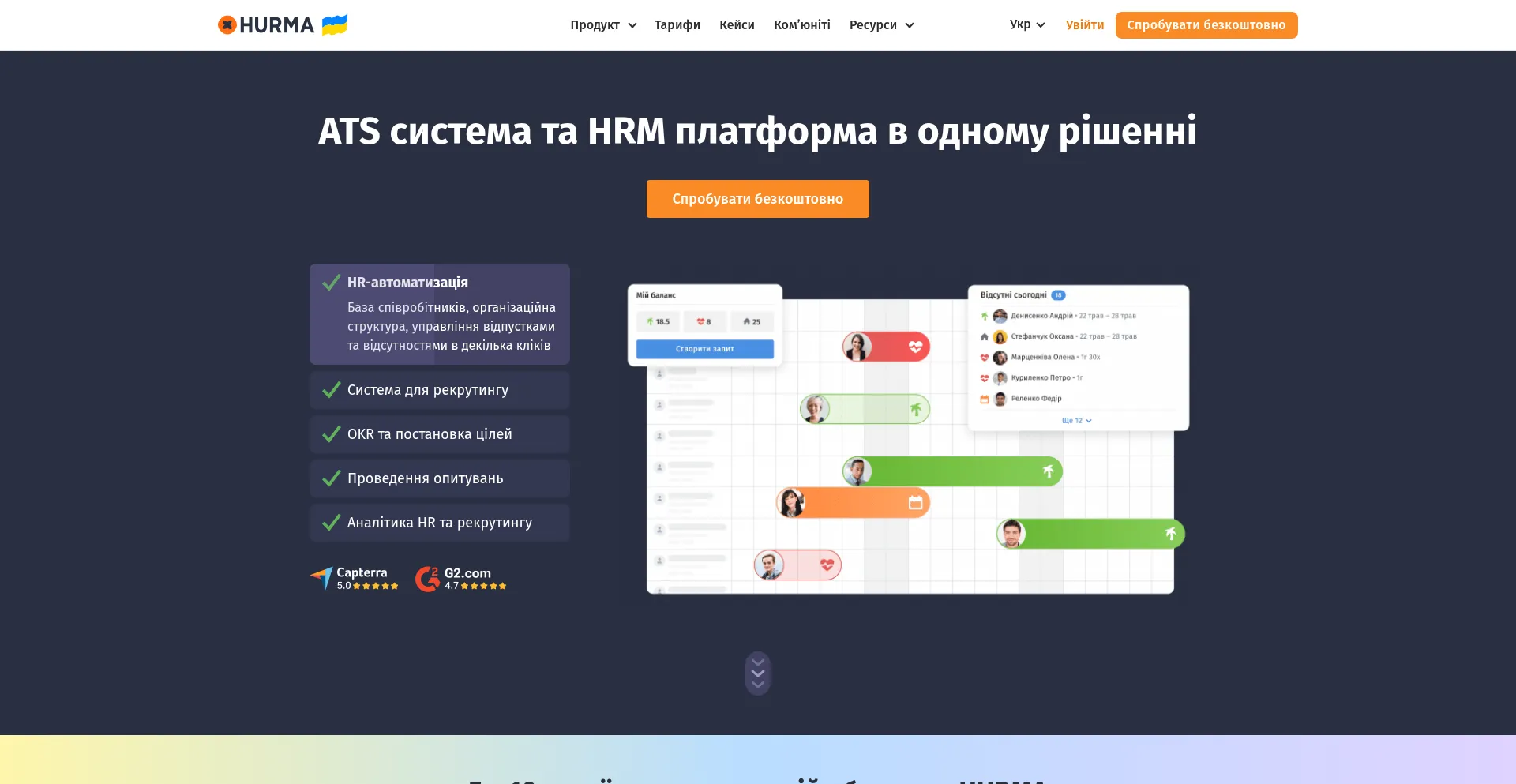This screenshot has height=784, width=1516.
Task: Click the blue Створити запит button
Action: (x=704, y=349)
